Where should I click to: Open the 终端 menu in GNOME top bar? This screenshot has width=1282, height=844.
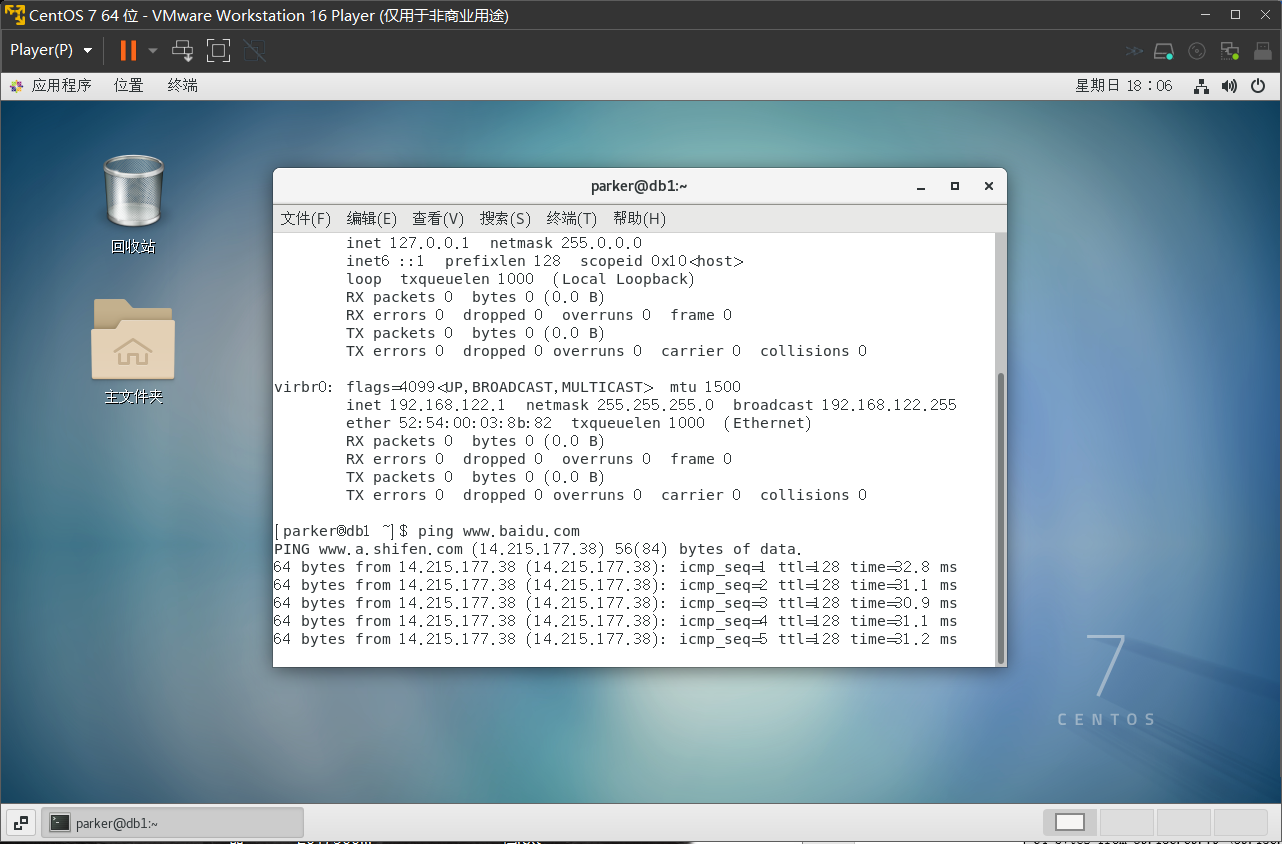(x=183, y=86)
